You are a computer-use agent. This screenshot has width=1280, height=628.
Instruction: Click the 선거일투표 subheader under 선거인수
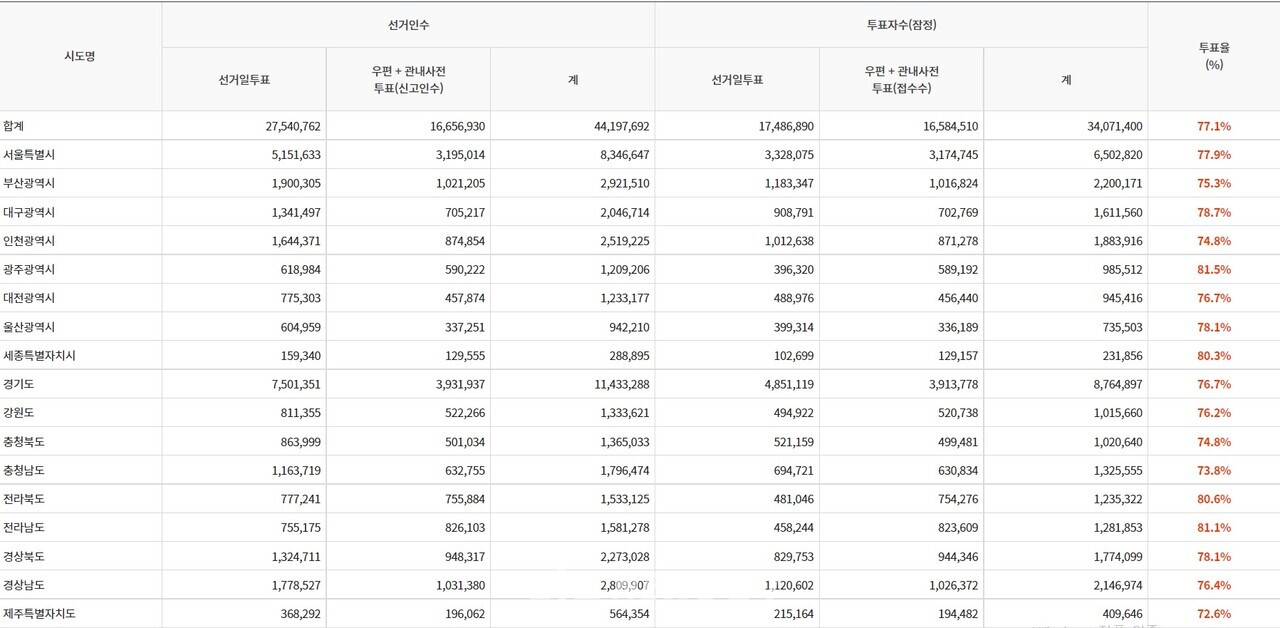click(x=243, y=80)
